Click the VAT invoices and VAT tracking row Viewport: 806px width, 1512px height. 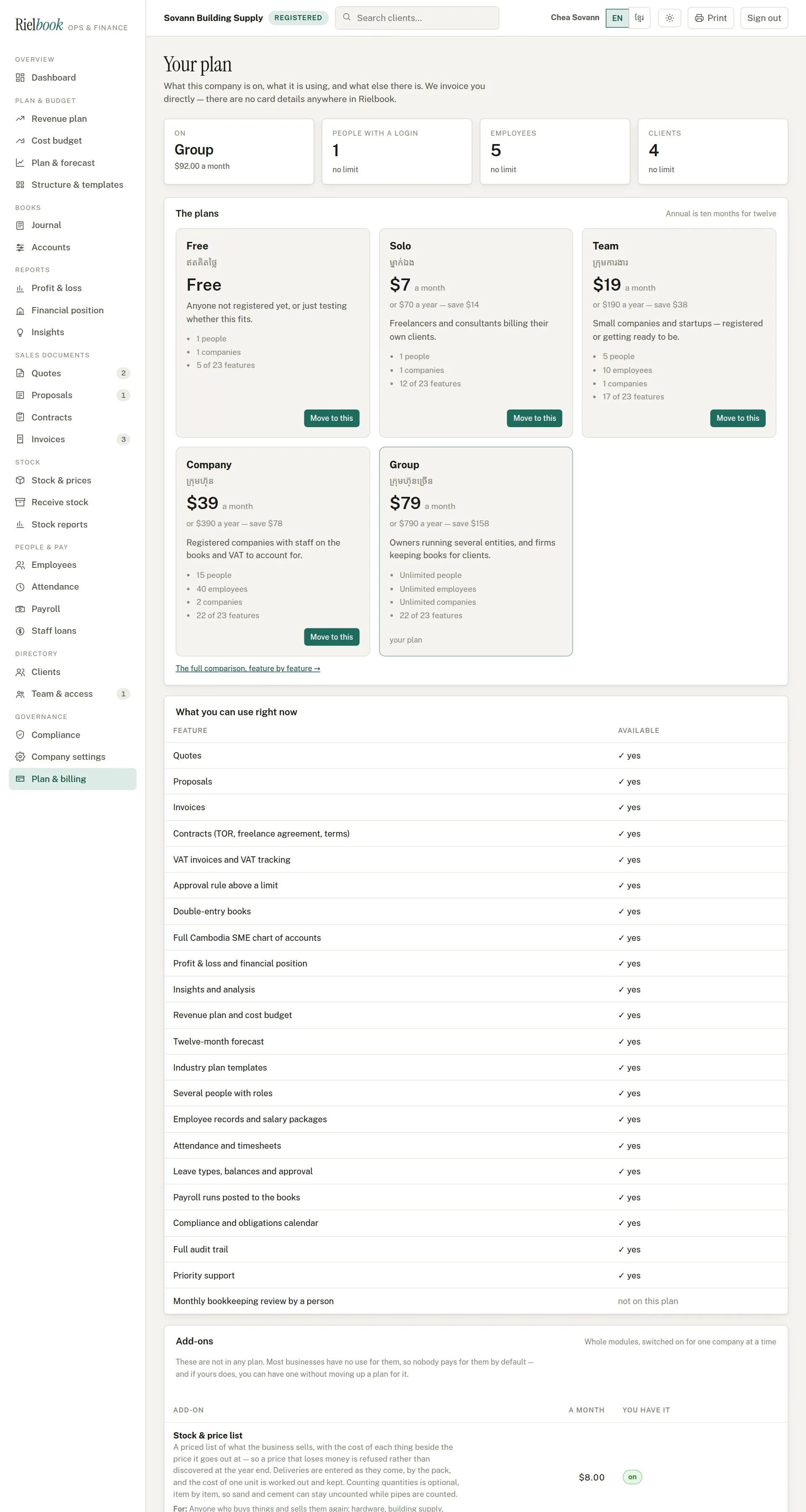pyautogui.click(x=476, y=859)
